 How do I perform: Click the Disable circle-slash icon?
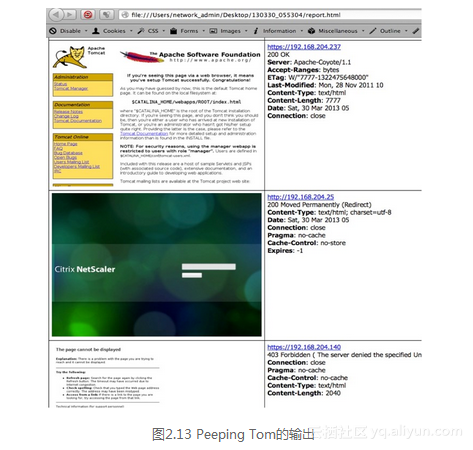point(53,31)
